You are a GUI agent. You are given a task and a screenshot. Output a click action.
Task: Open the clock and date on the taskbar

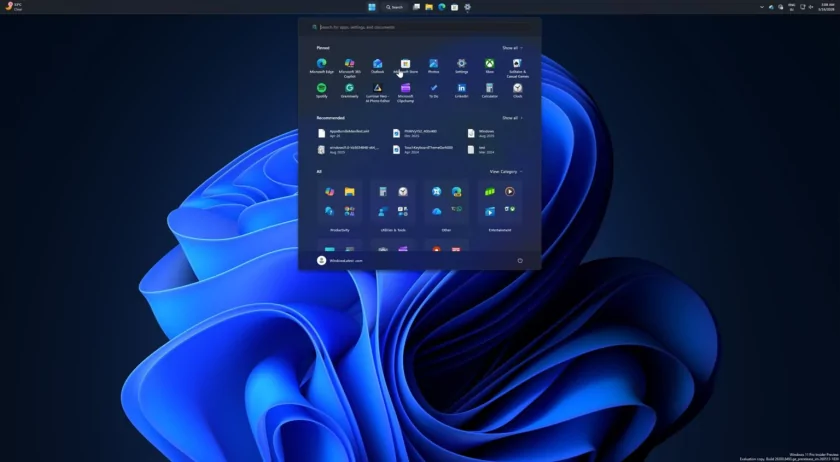[828, 7]
